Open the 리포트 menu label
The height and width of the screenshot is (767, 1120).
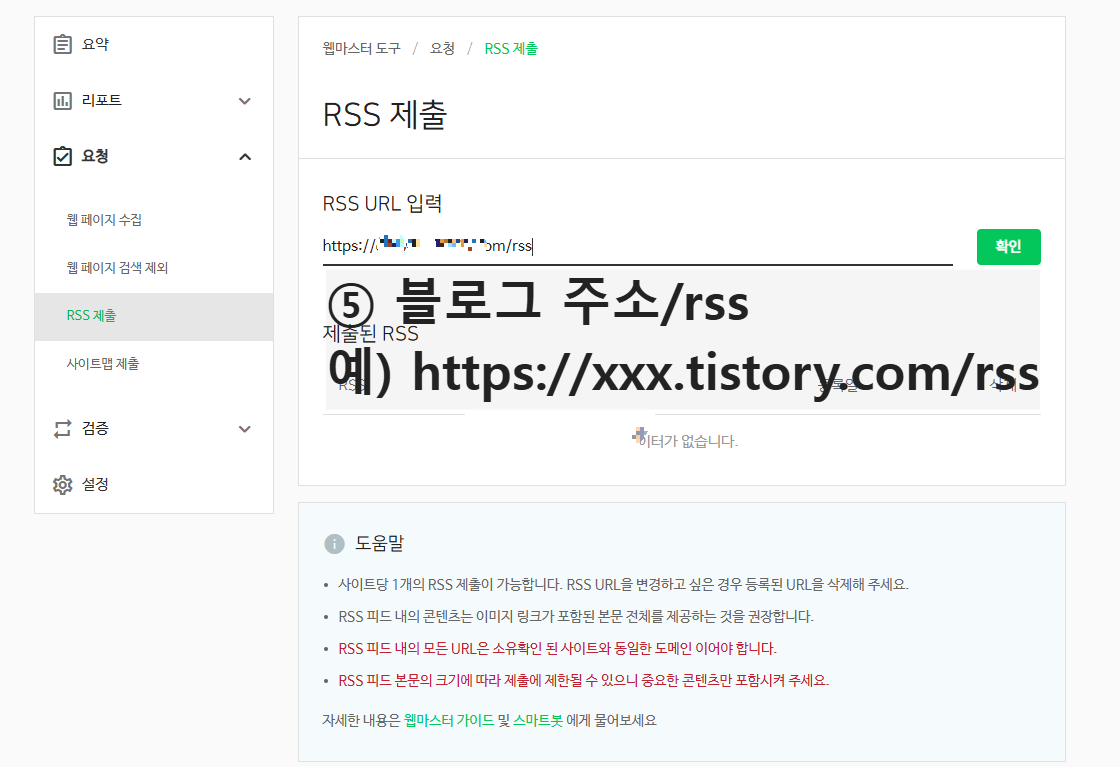101,101
